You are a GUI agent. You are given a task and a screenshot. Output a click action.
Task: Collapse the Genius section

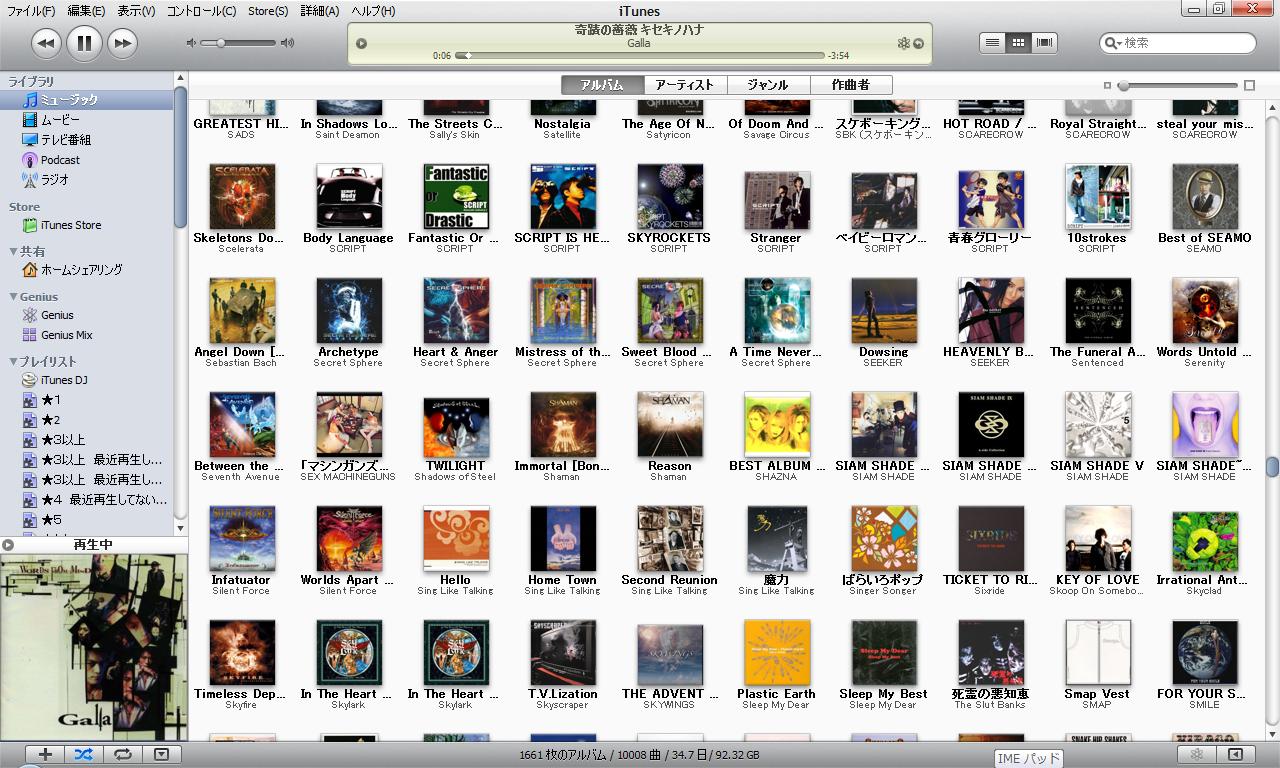pyautogui.click(x=14, y=297)
